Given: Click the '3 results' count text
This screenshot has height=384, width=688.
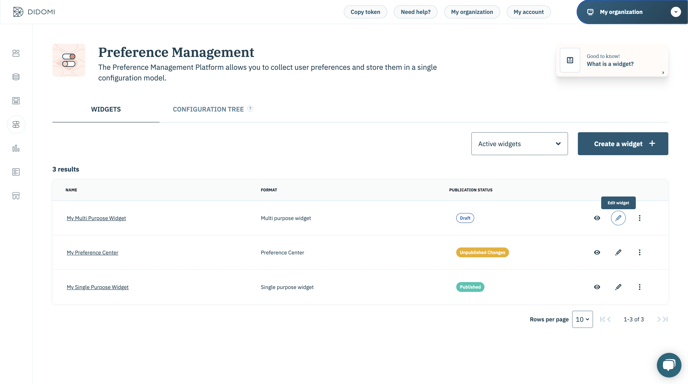Looking at the screenshot, I should tap(66, 169).
